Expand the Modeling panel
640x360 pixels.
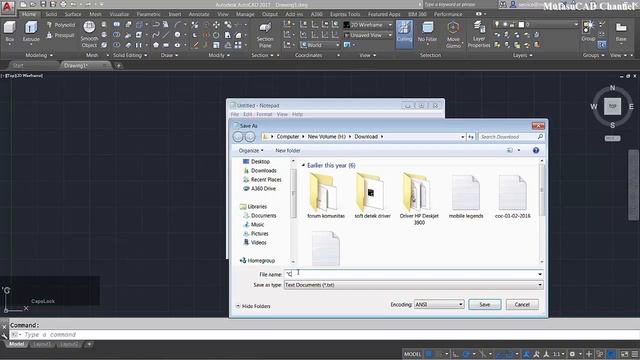[40, 55]
